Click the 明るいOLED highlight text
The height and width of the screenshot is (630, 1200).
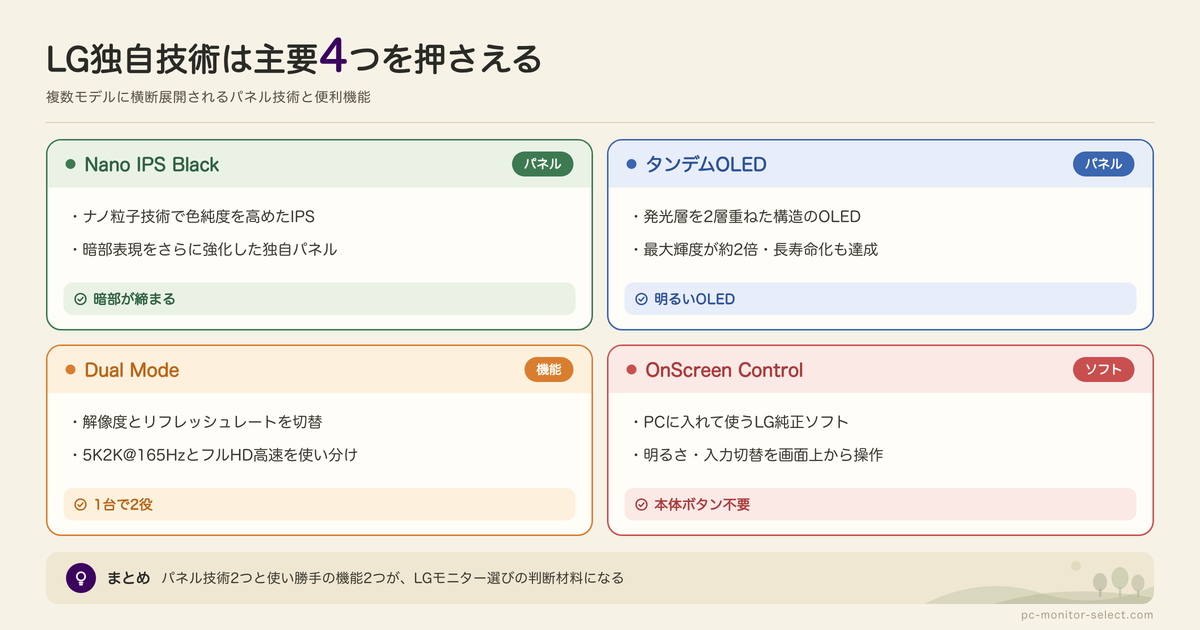pos(695,299)
